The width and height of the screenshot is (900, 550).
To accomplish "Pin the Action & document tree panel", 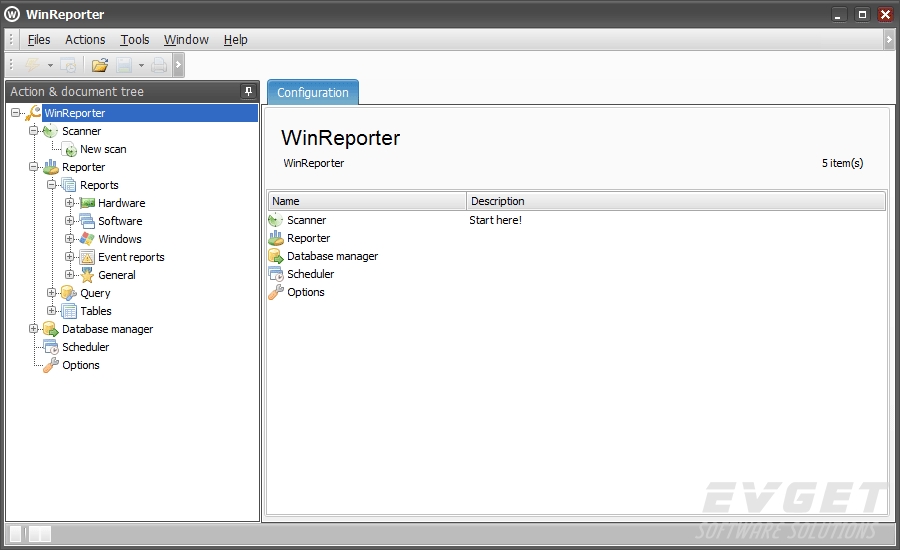I will point(248,91).
